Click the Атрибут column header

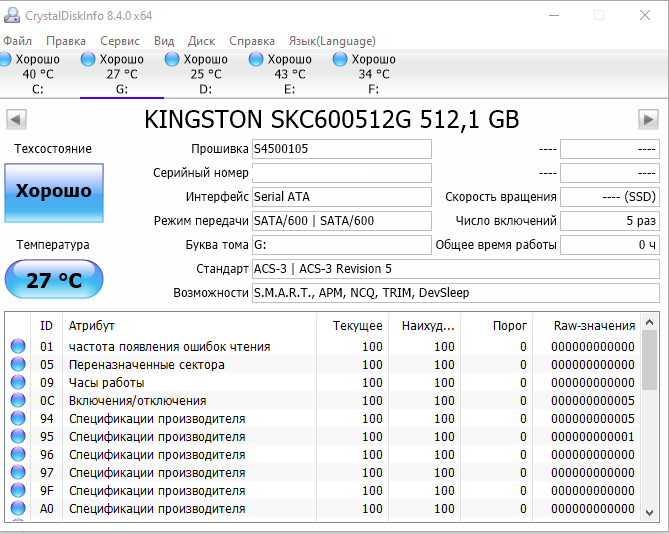pos(189,325)
